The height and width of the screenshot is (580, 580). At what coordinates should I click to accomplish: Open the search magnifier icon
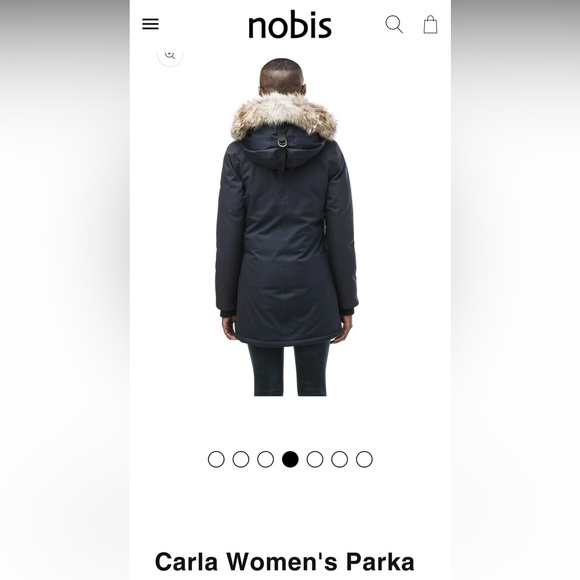(x=394, y=24)
